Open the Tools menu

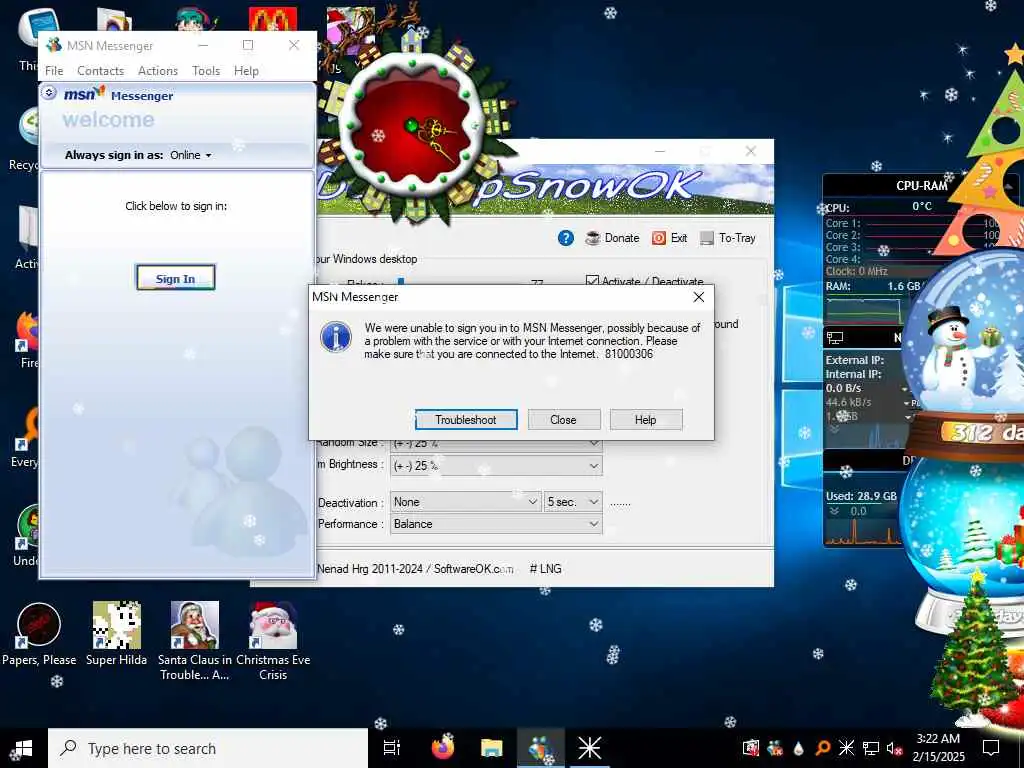[206, 71]
